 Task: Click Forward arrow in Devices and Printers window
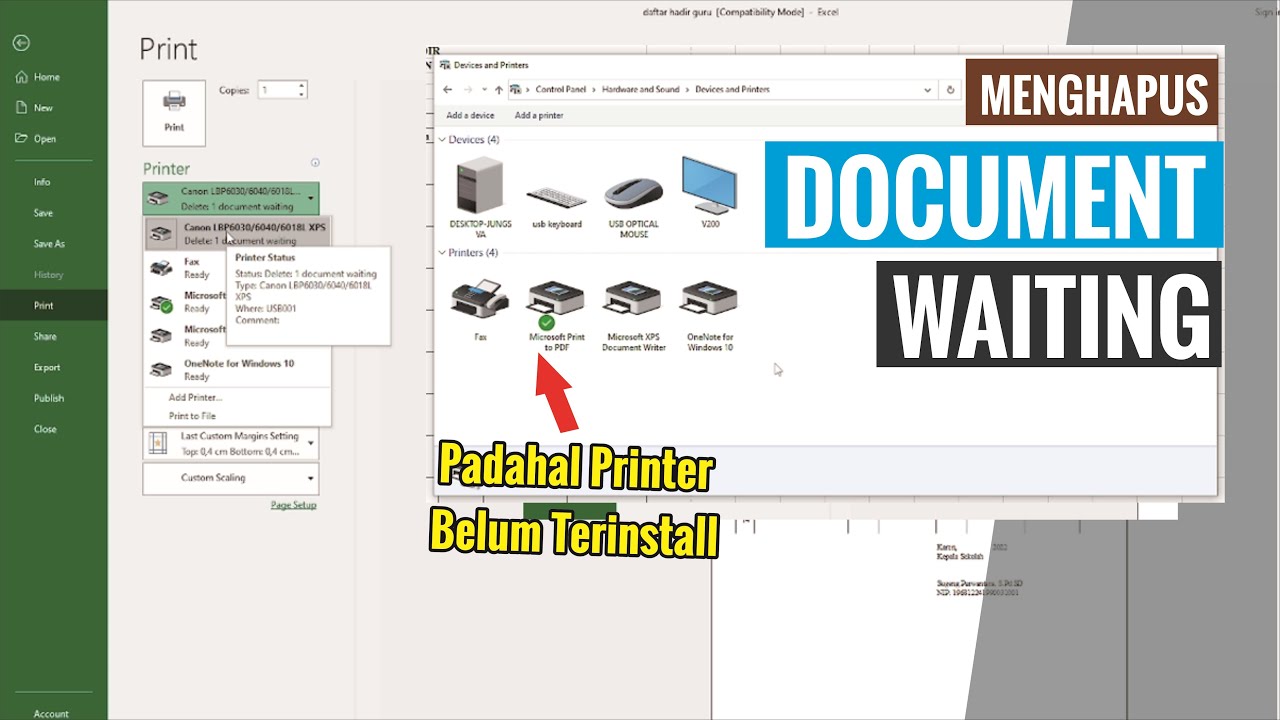[469, 89]
